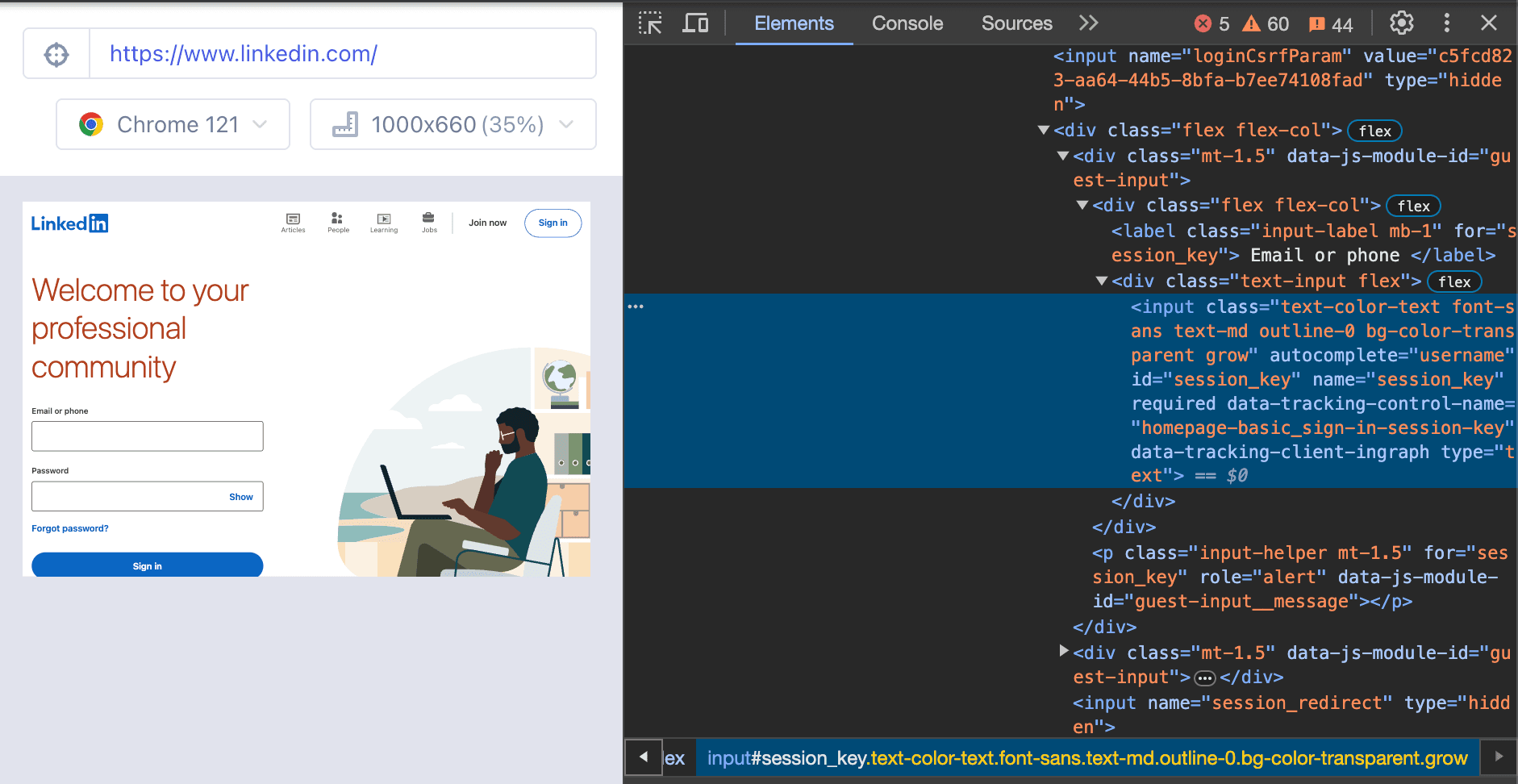
Task: Open the Chrome 121 browser dropdown
Action: point(173,124)
